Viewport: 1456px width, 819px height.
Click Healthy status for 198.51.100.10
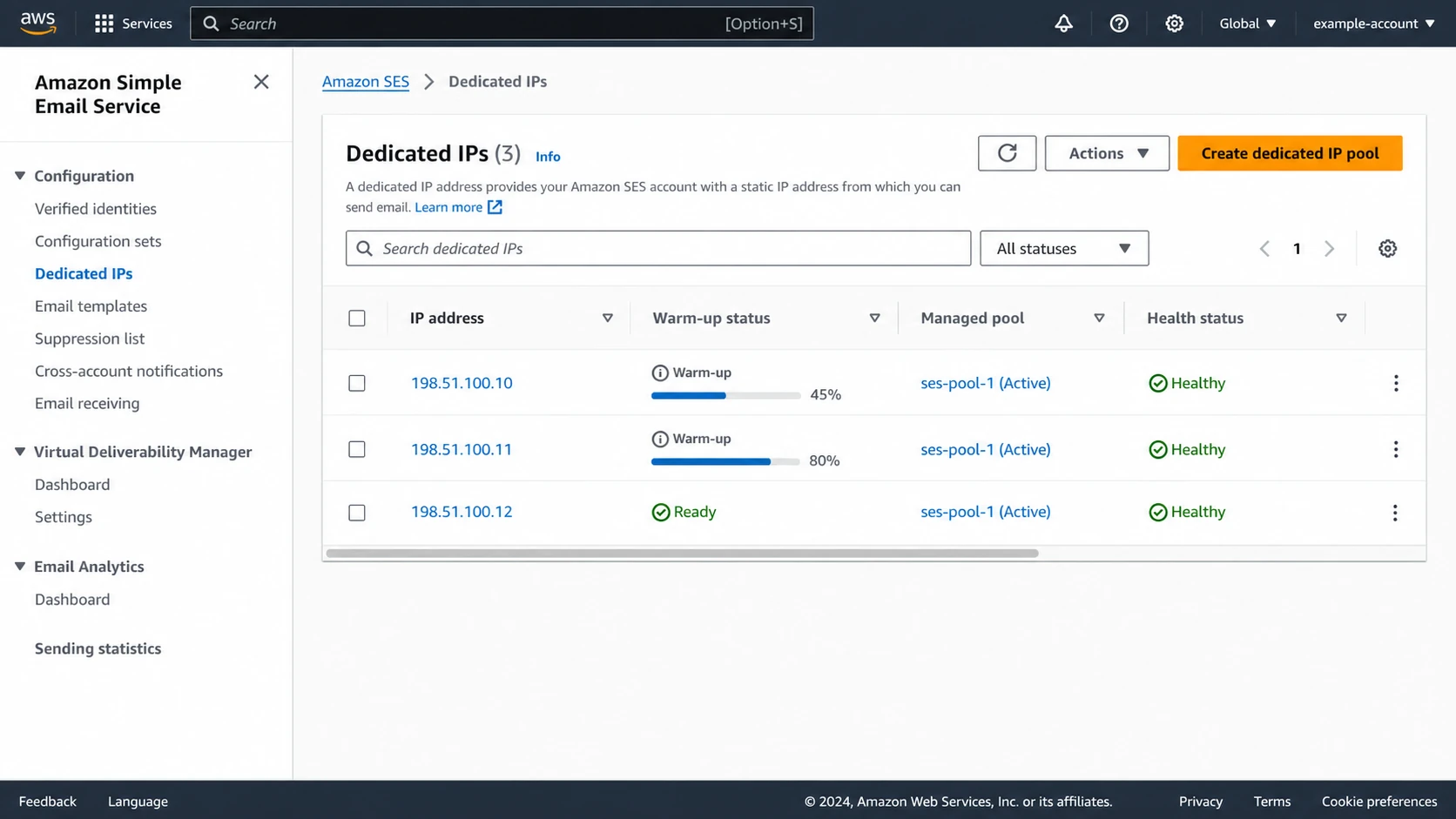tap(1186, 383)
